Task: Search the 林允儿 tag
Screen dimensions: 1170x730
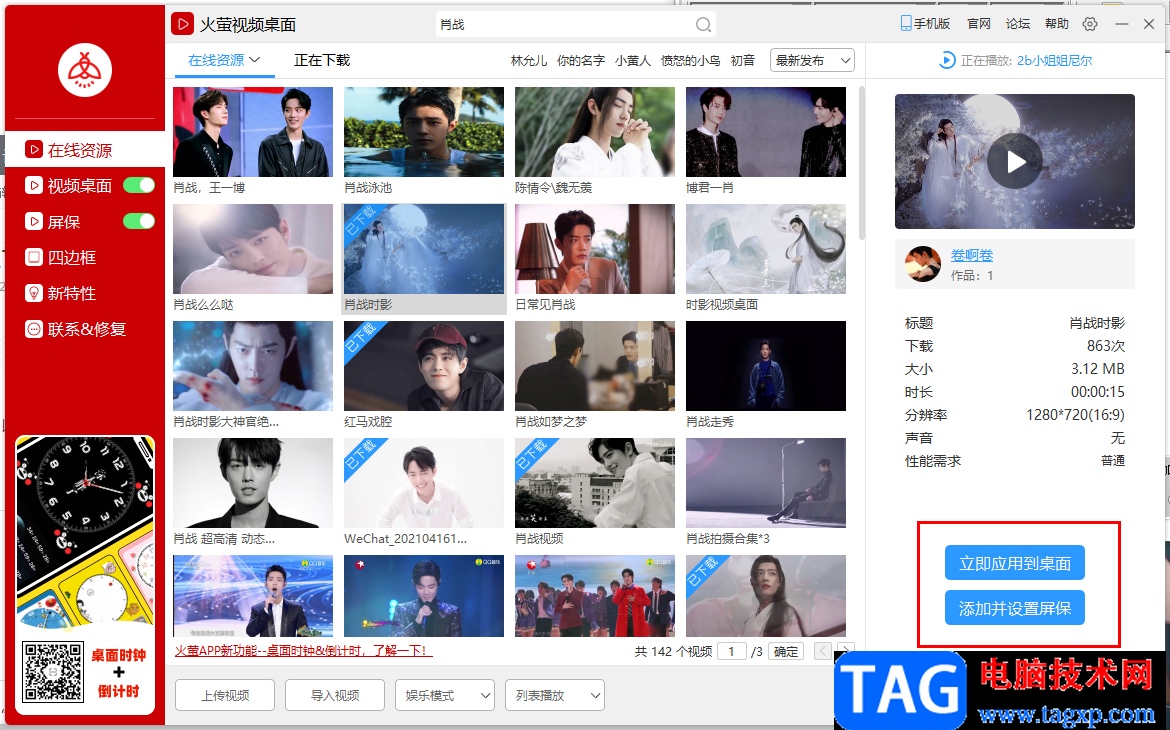Action: (x=529, y=60)
